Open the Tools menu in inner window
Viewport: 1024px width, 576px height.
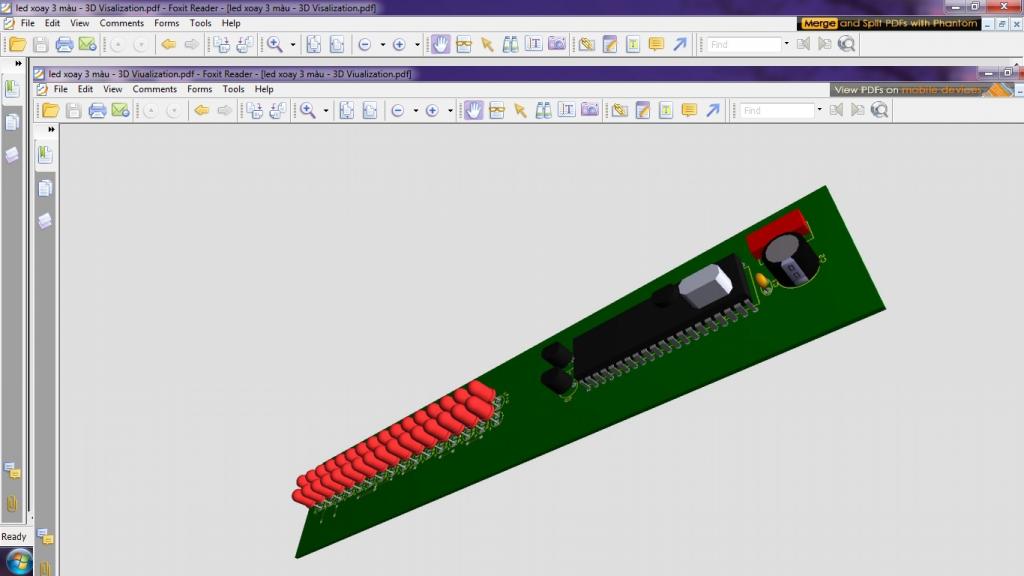(x=233, y=89)
